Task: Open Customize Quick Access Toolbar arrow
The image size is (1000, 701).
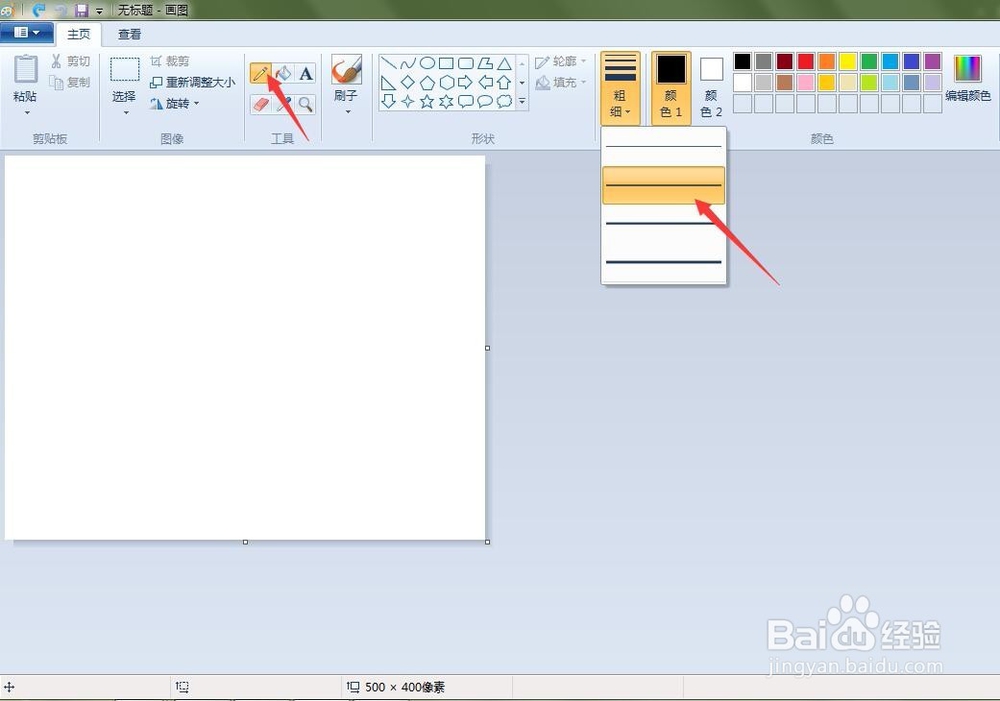Action: (99, 11)
